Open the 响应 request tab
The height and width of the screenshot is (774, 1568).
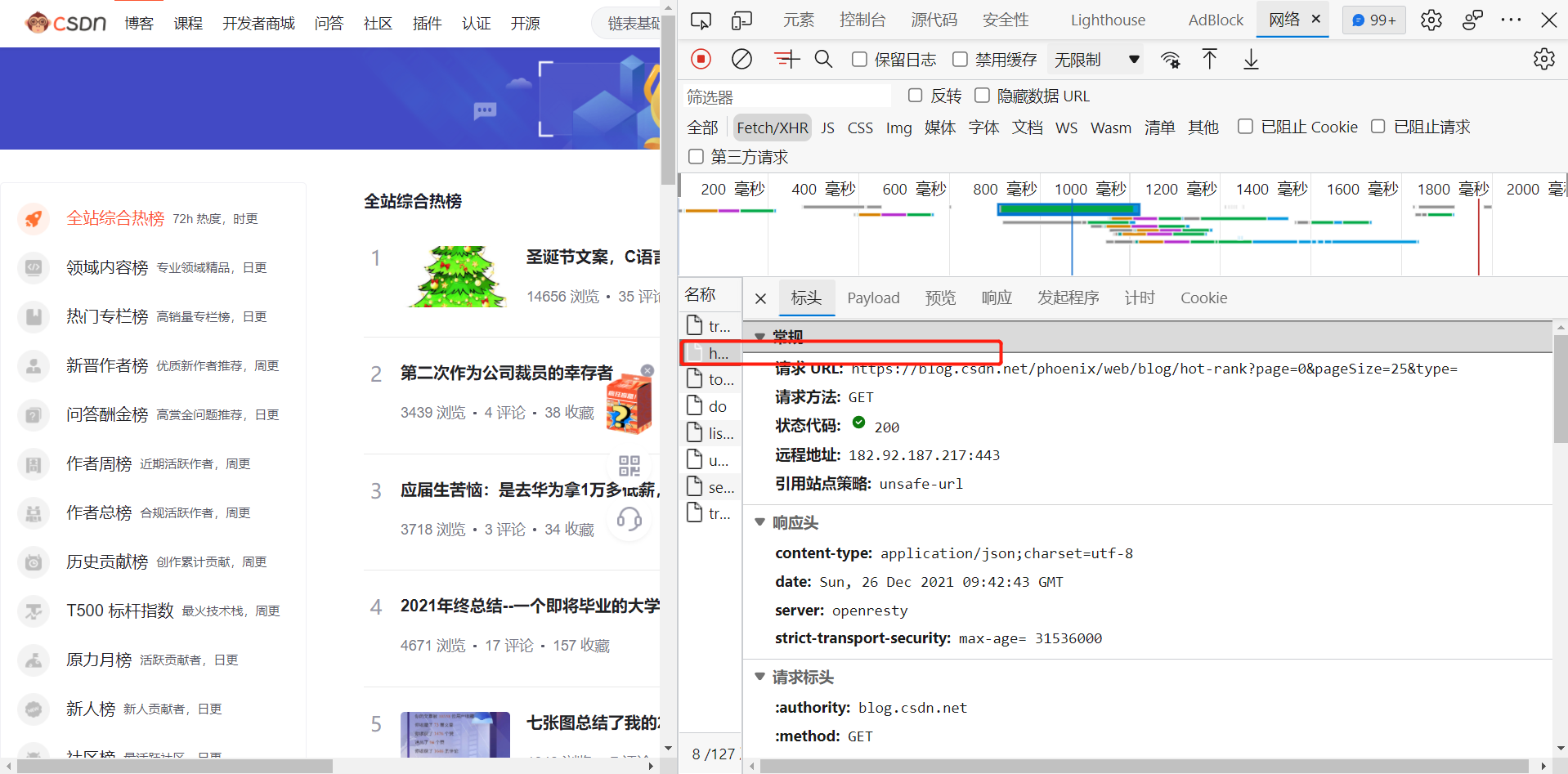(x=997, y=298)
